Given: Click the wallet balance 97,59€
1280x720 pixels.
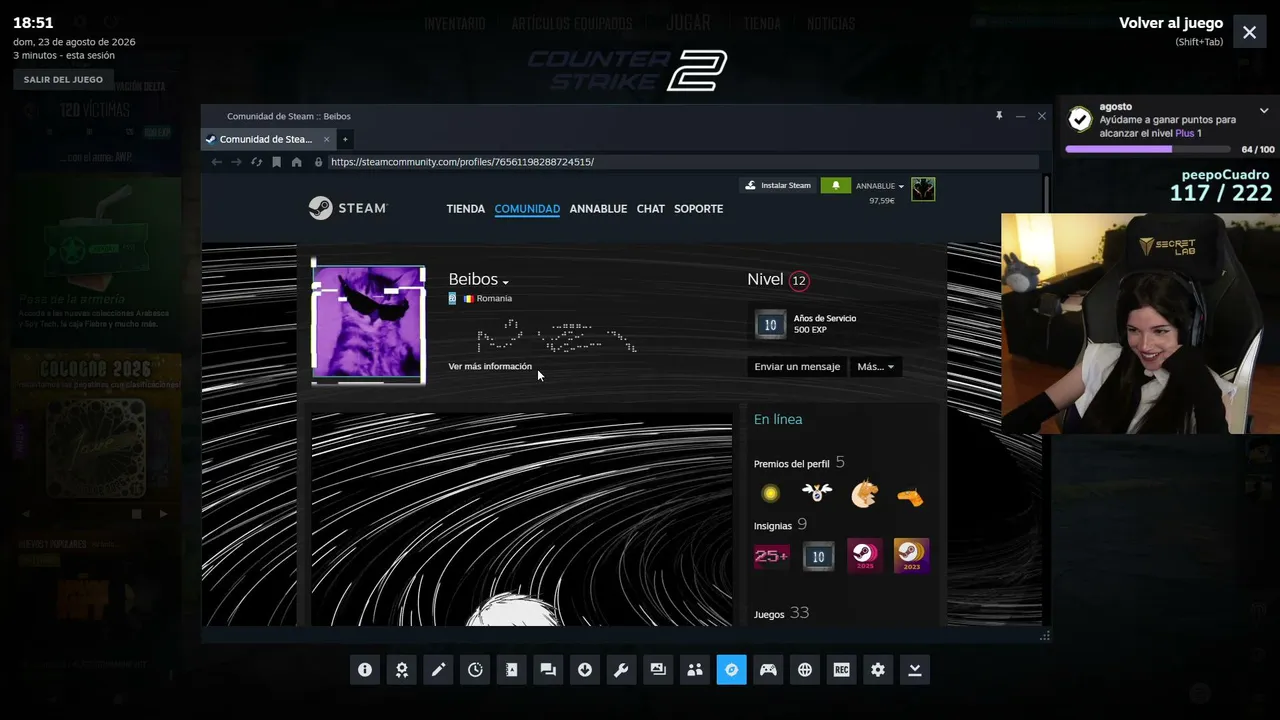Looking at the screenshot, I should [x=881, y=201].
